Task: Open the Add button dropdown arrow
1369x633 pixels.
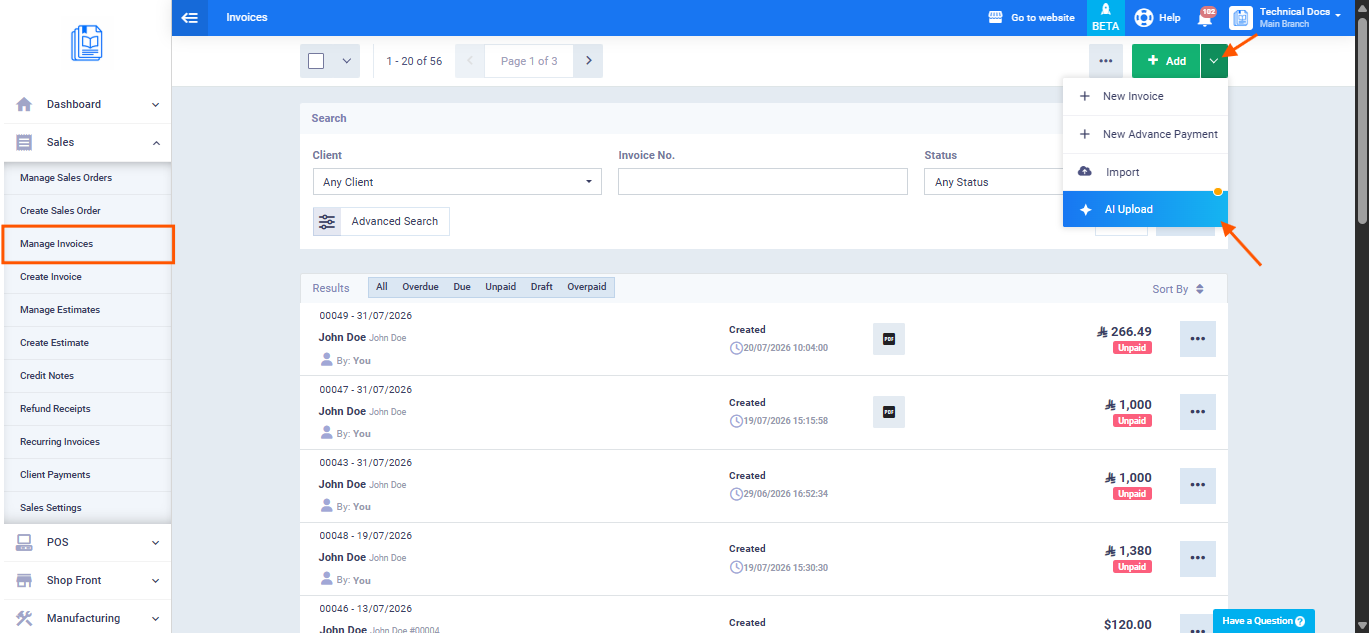Action: [x=1214, y=61]
